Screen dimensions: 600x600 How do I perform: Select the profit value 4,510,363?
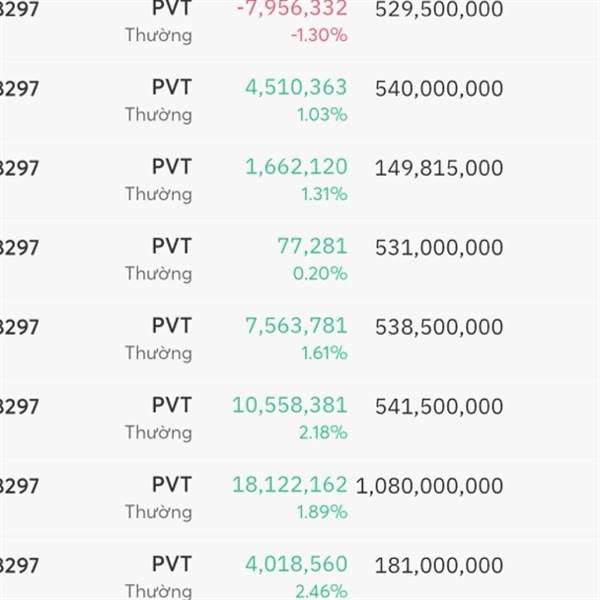pyautogui.click(x=296, y=87)
